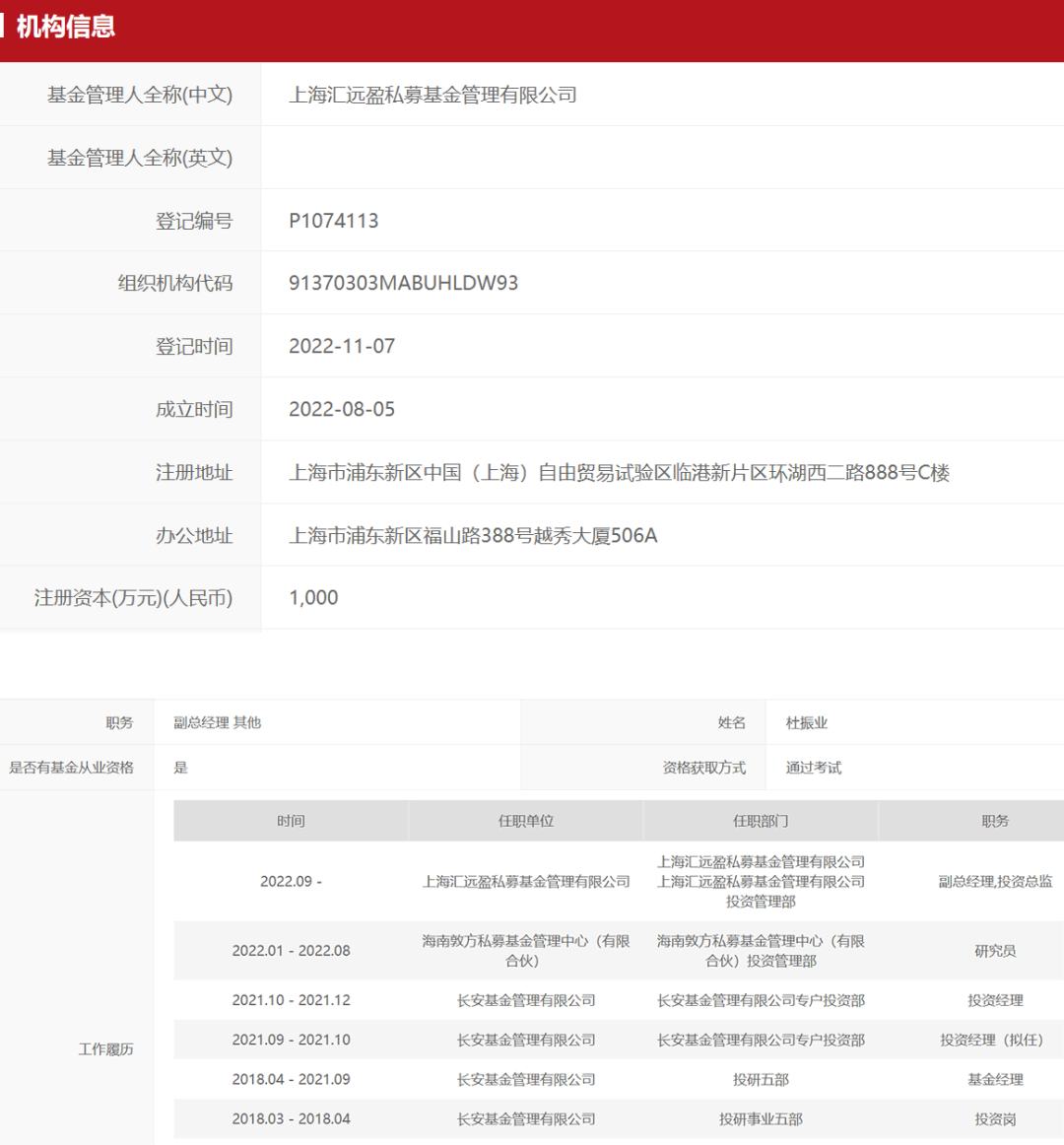The width and height of the screenshot is (1064, 1145).
Task: Select the title '投资岗'
Action: 995,1118
